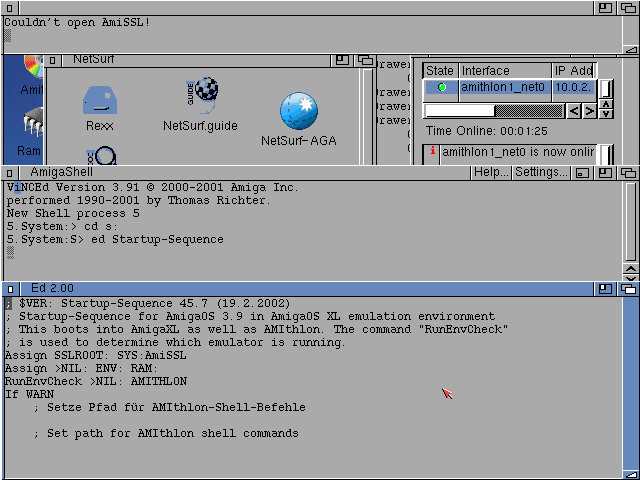Image resolution: width=640 pixels, height=480 pixels.
Task: Open the Rexx drawer icon in NetSurf window
Action: coord(100,100)
